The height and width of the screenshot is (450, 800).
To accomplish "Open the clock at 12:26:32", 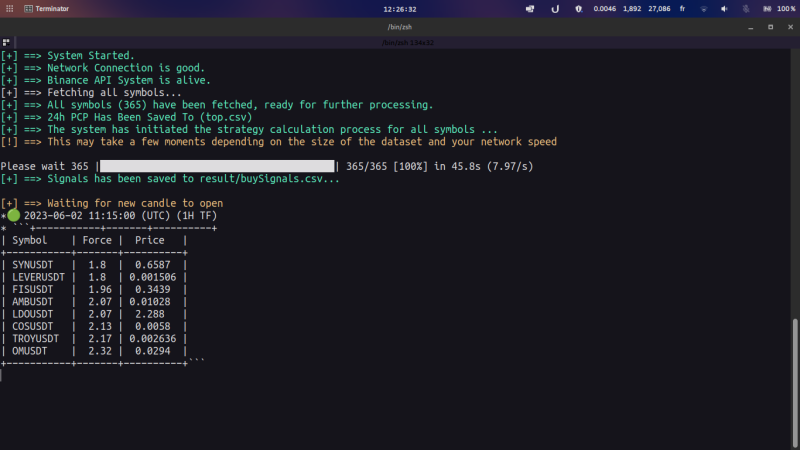I will pyautogui.click(x=399, y=8).
